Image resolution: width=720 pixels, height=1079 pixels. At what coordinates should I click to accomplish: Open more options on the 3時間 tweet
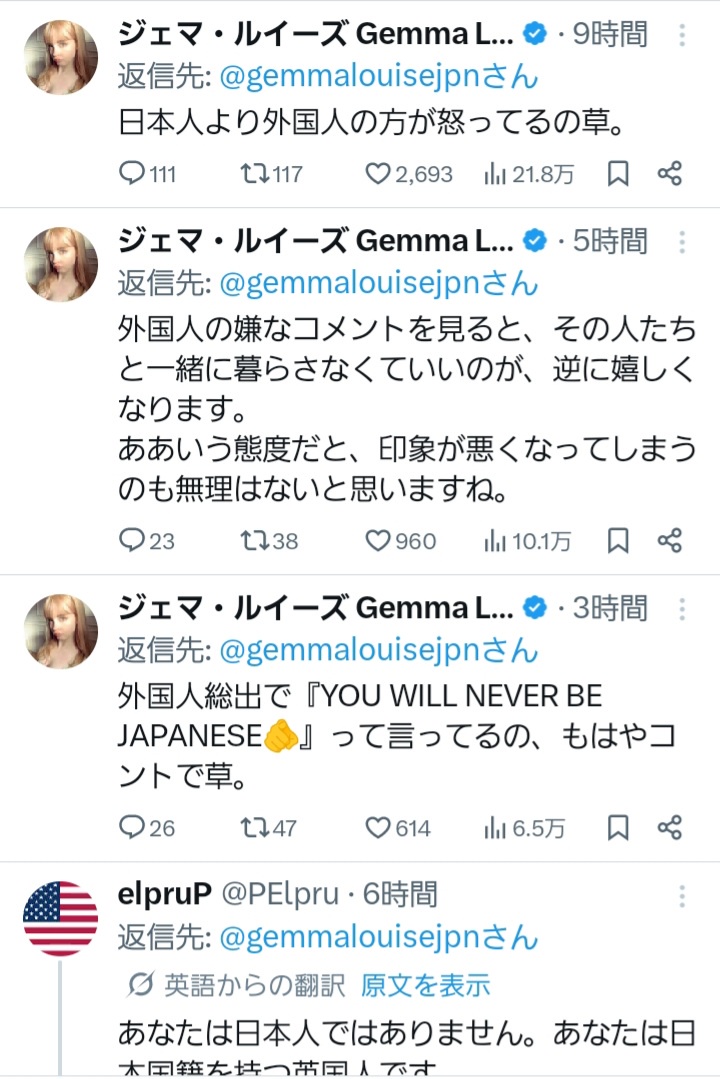pyautogui.click(x=682, y=608)
